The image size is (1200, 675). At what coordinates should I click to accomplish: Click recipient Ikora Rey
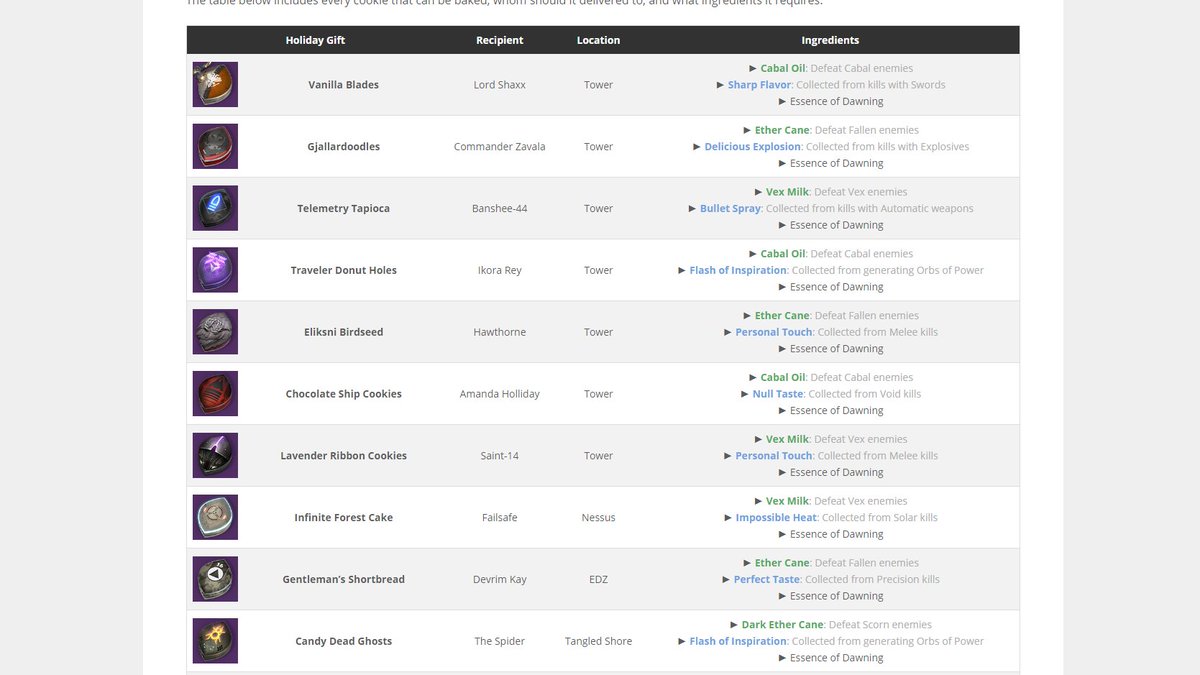pyautogui.click(x=499, y=271)
